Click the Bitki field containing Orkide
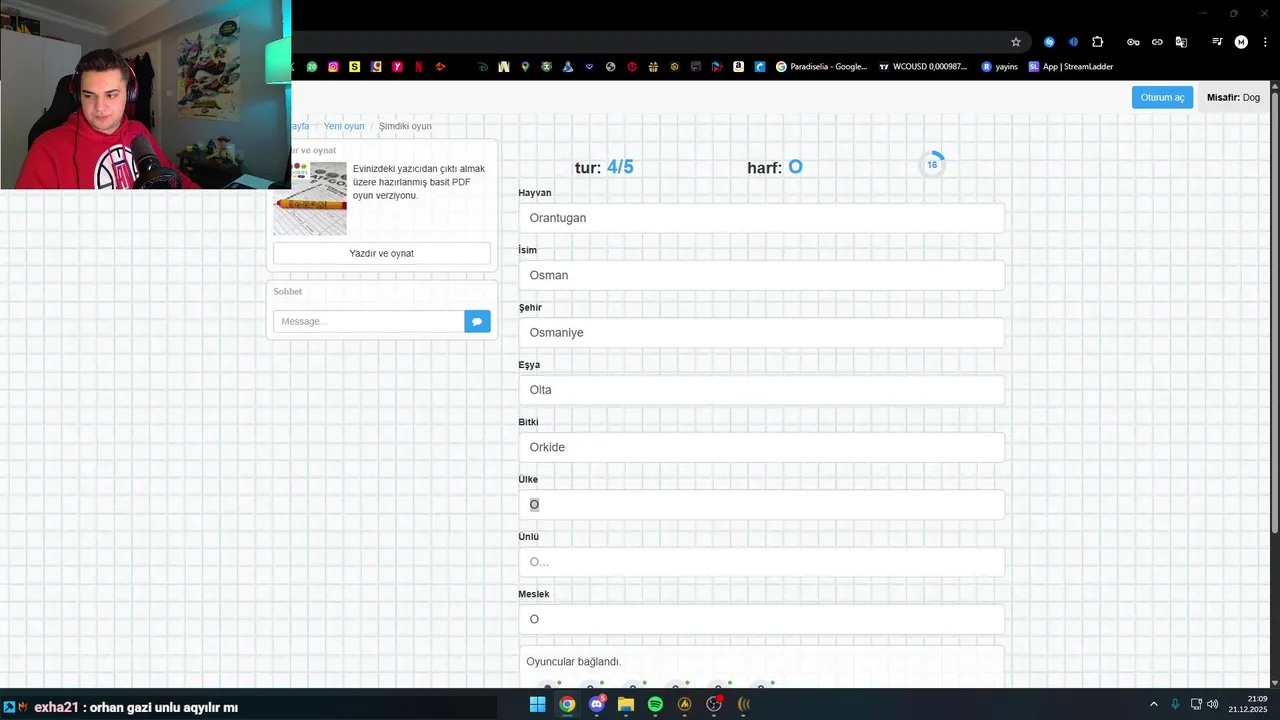 pos(761,447)
